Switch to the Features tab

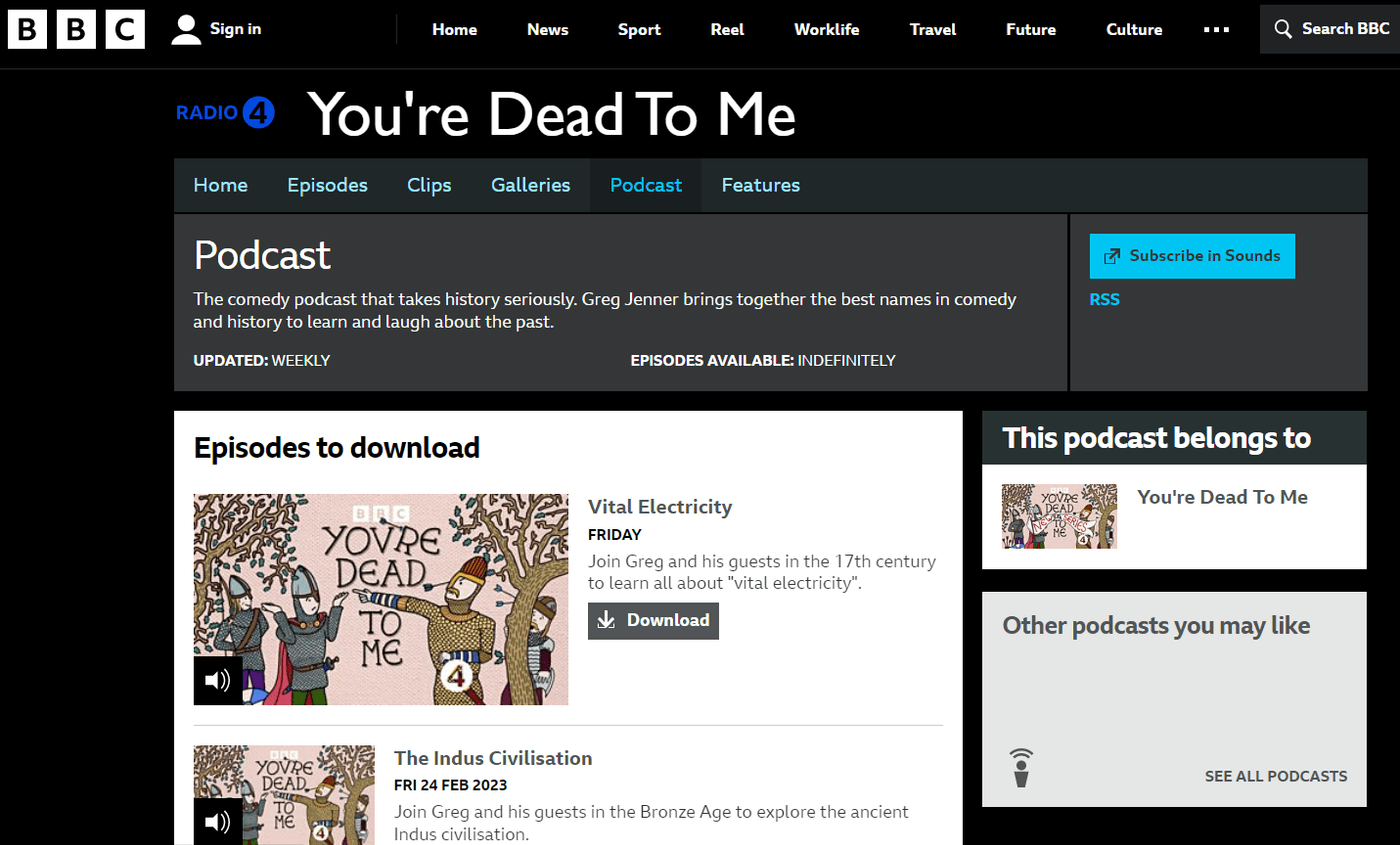coord(761,185)
